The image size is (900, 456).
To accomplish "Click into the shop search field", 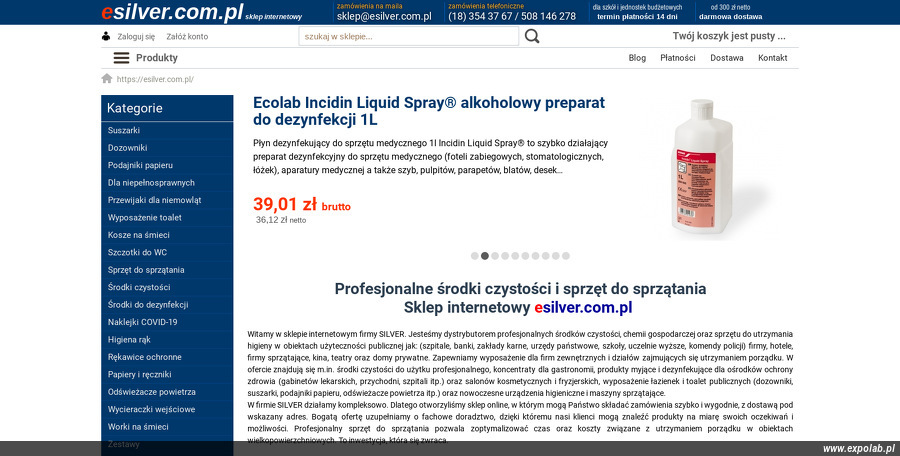I will point(409,36).
